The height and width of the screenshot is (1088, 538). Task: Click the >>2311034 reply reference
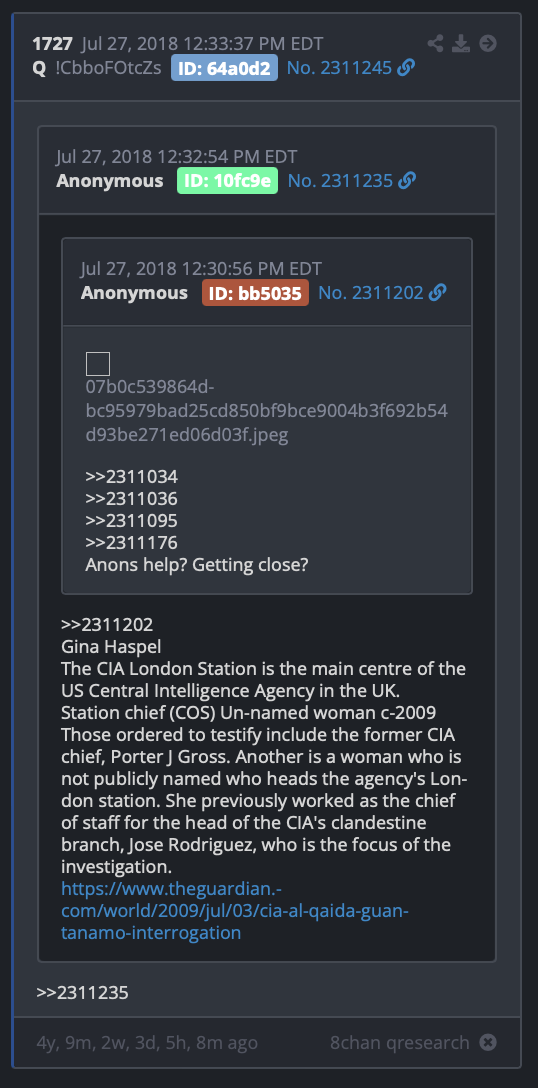click(131, 477)
